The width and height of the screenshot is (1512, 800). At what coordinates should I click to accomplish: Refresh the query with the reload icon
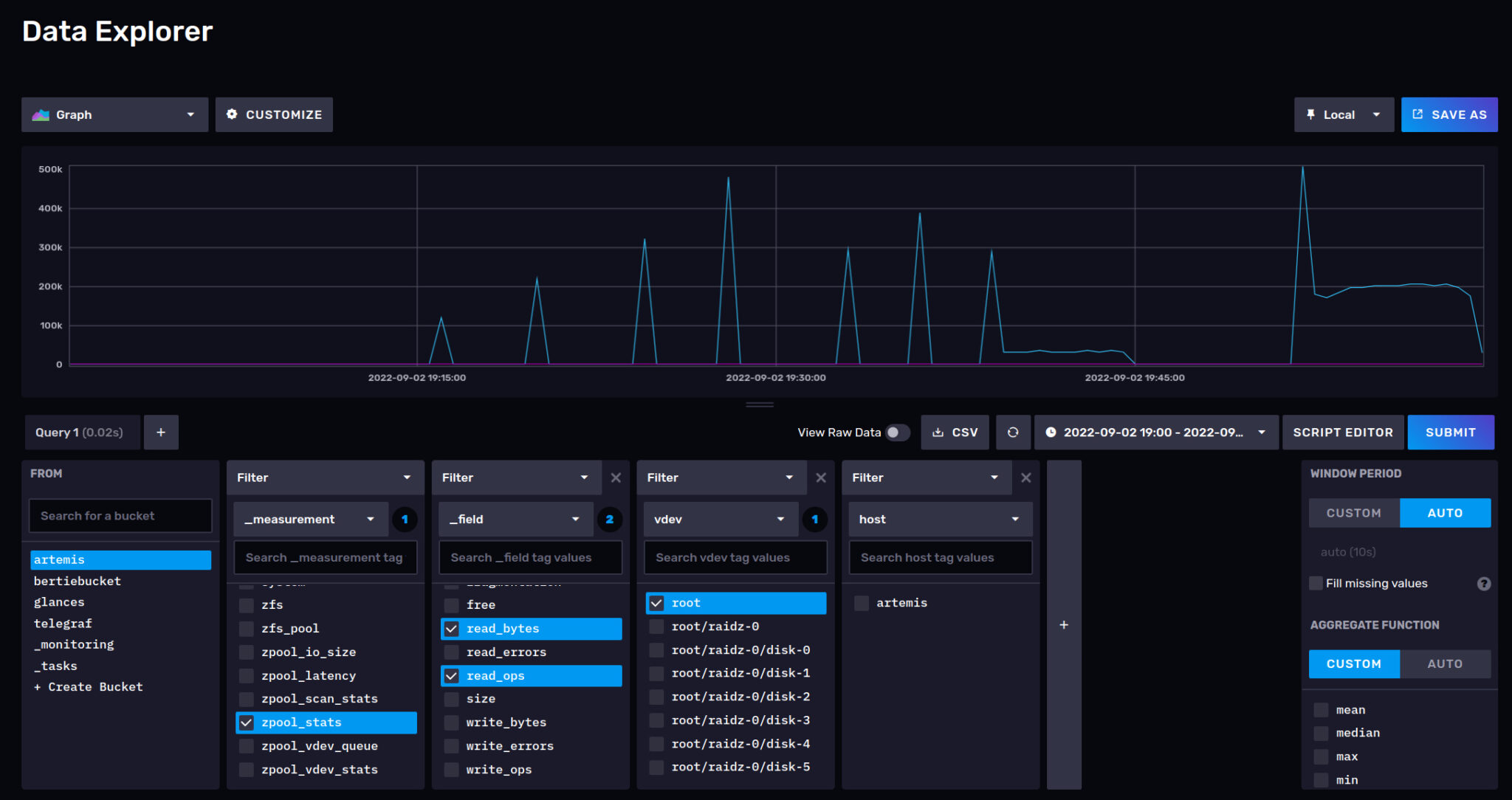[1013, 432]
